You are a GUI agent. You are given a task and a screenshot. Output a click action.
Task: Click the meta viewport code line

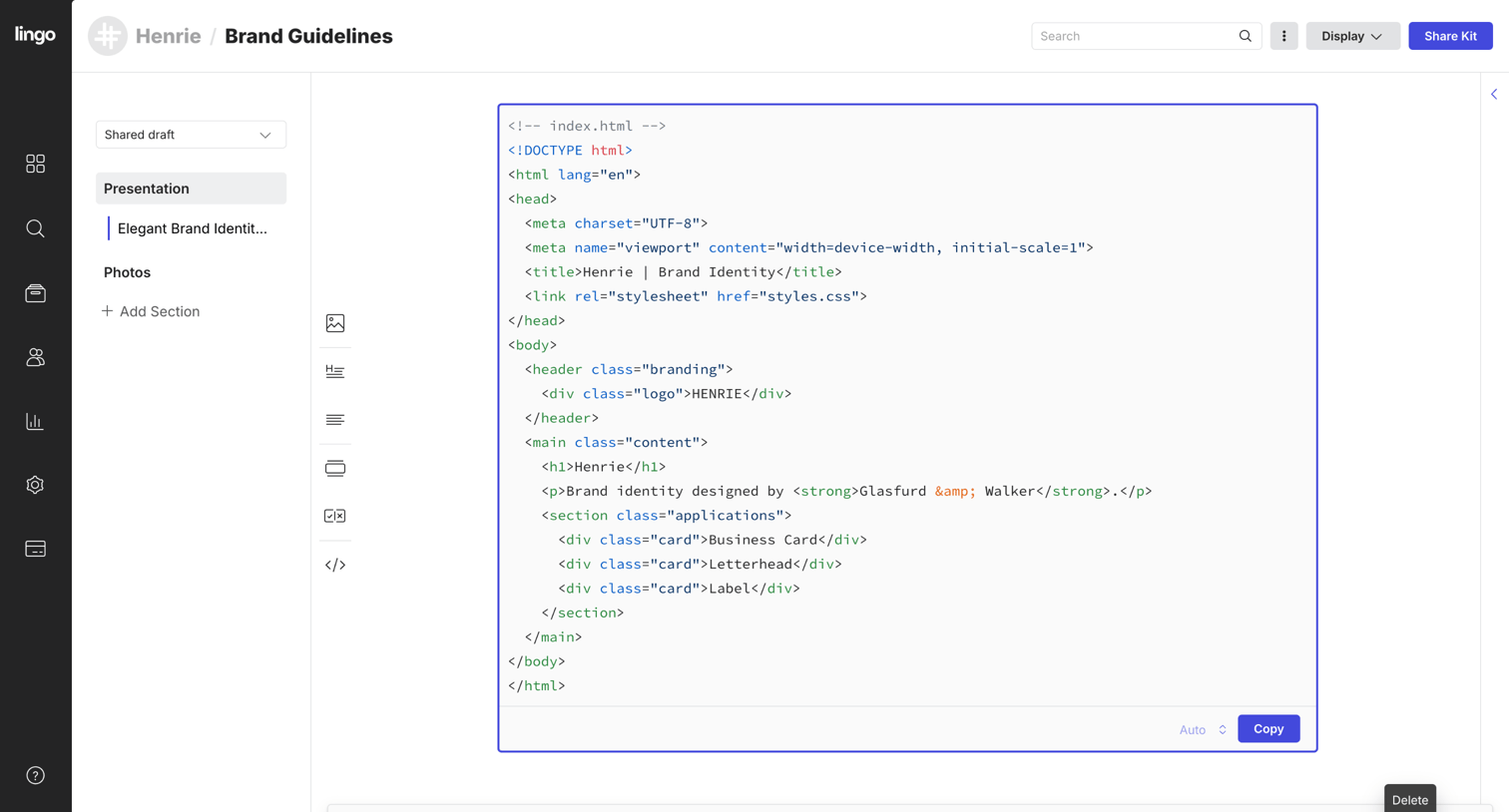pos(808,247)
